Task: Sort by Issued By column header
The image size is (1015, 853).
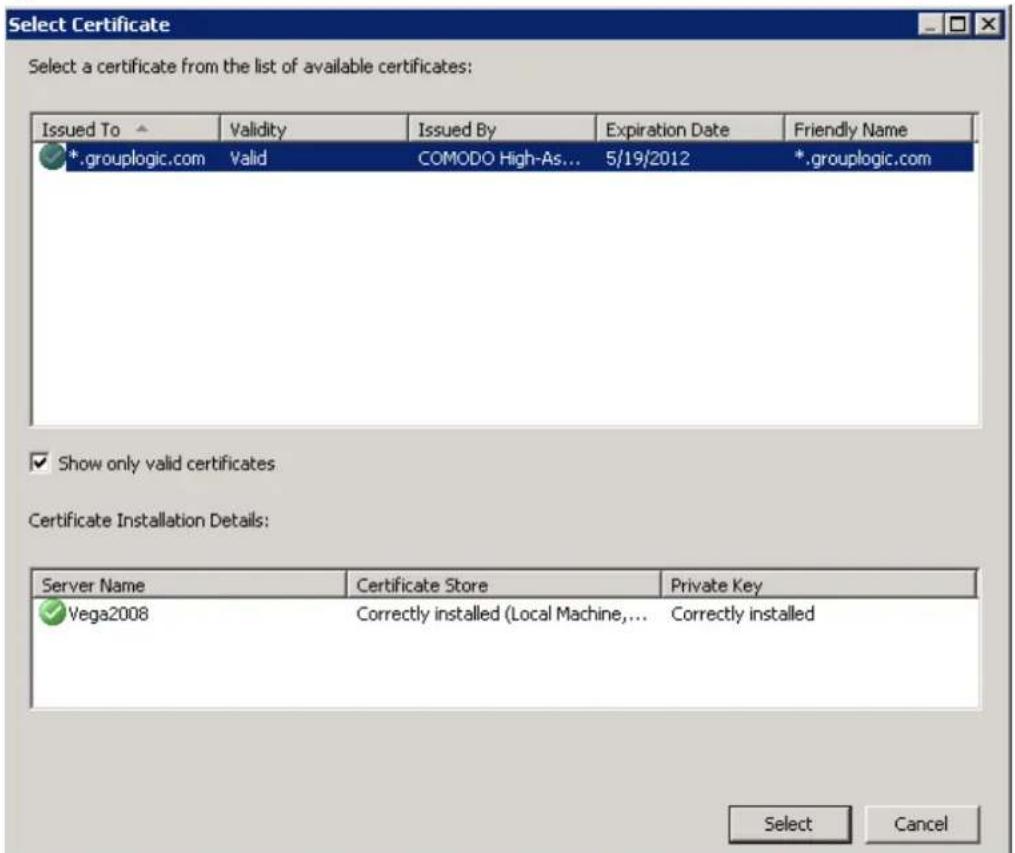Action: [x=502, y=129]
